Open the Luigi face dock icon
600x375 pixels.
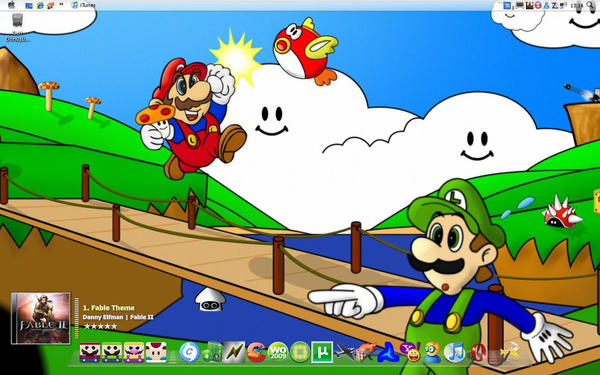[x=112, y=352]
